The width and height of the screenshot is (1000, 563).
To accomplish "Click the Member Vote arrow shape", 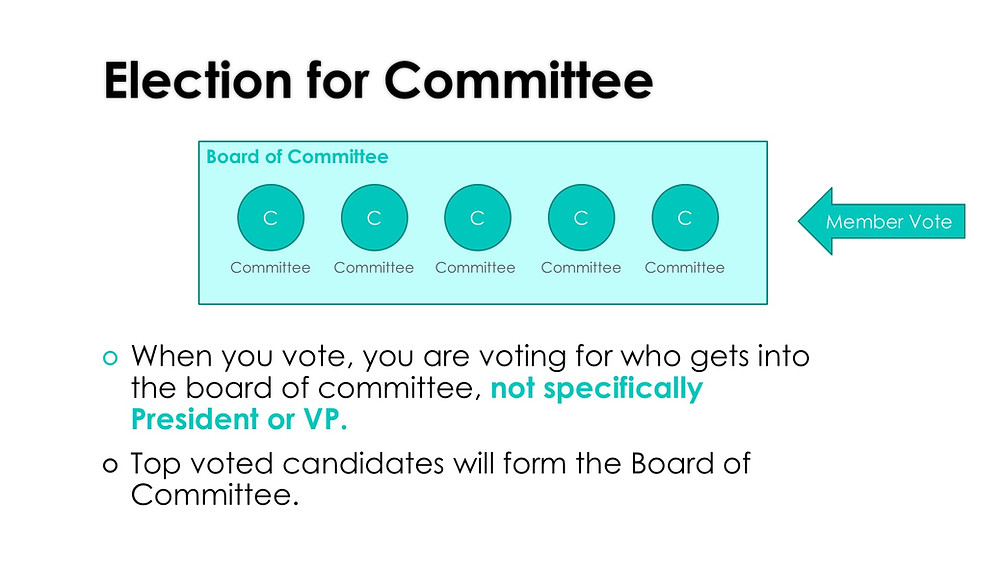I will (881, 221).
